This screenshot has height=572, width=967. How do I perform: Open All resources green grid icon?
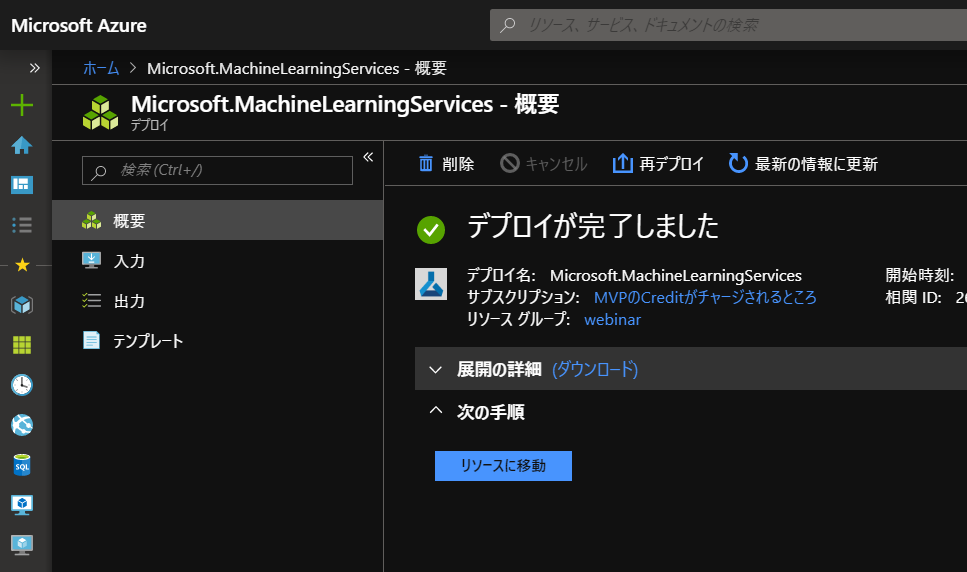[x=22, y=345]
